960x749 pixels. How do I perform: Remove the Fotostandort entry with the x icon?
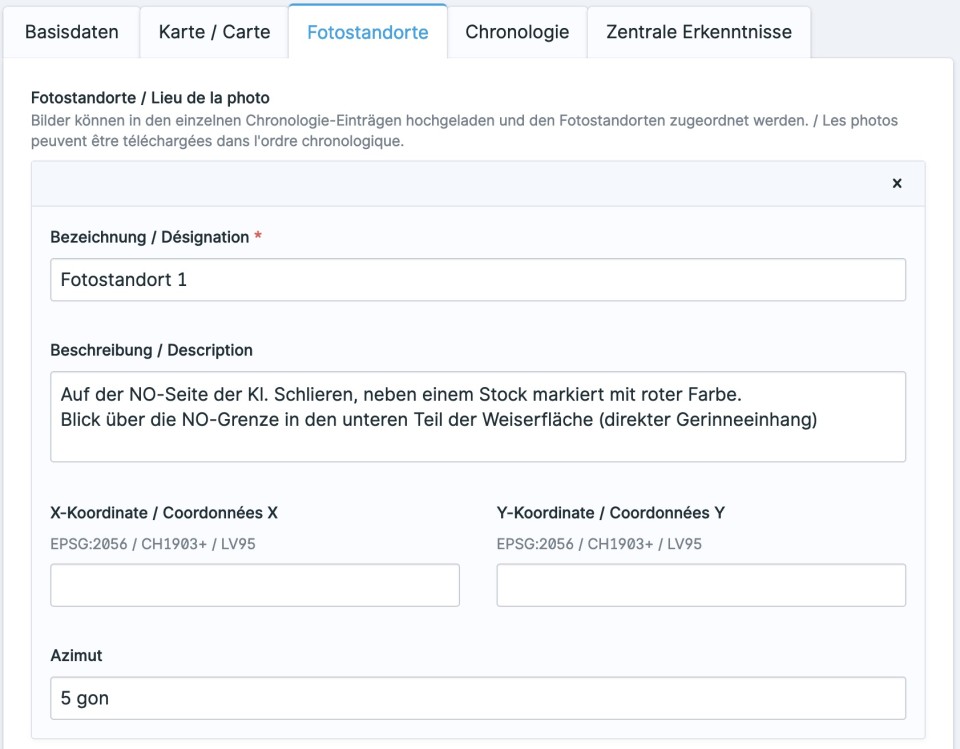click(896, 184)
